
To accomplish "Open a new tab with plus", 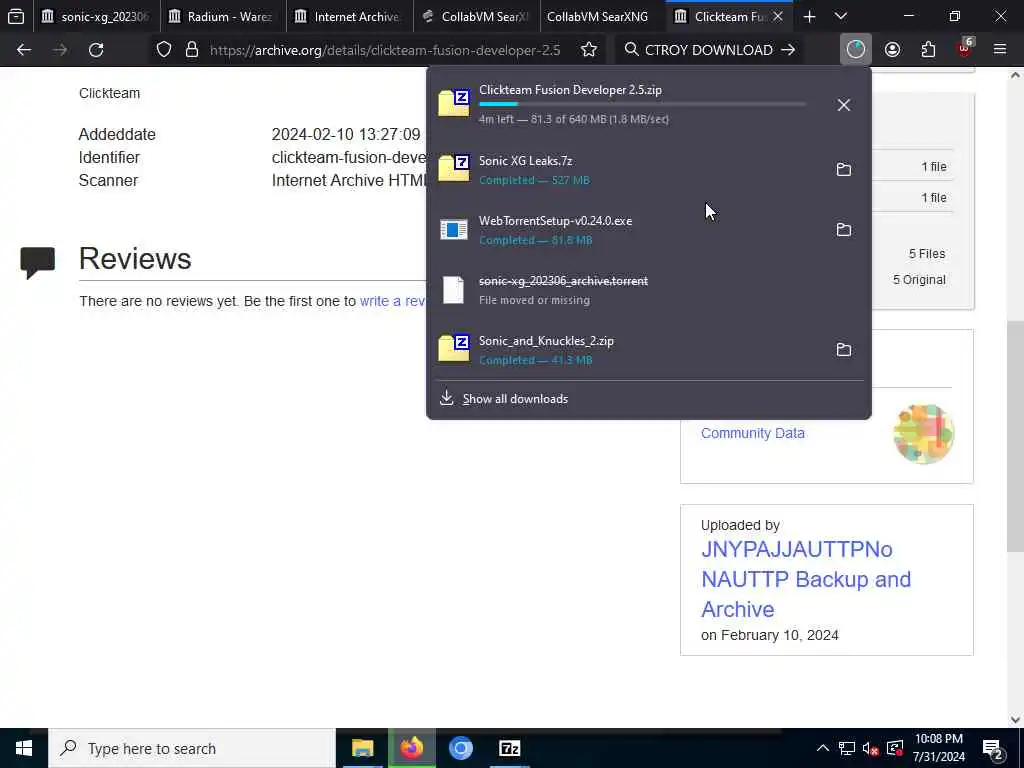I will tap(809, 16).
